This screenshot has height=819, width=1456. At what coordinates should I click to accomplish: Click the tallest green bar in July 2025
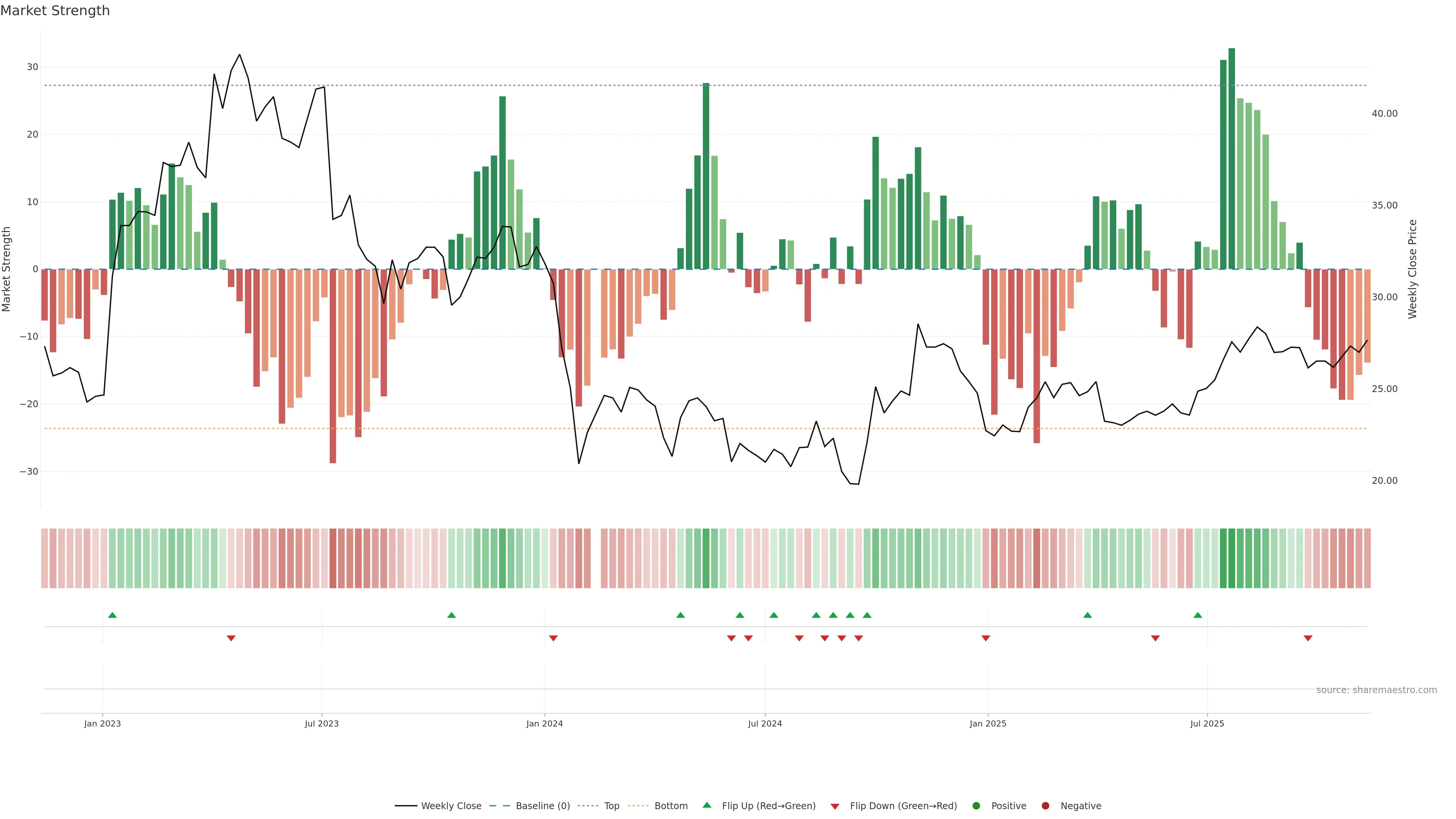pyautogui.click(x=1232, y=158)
